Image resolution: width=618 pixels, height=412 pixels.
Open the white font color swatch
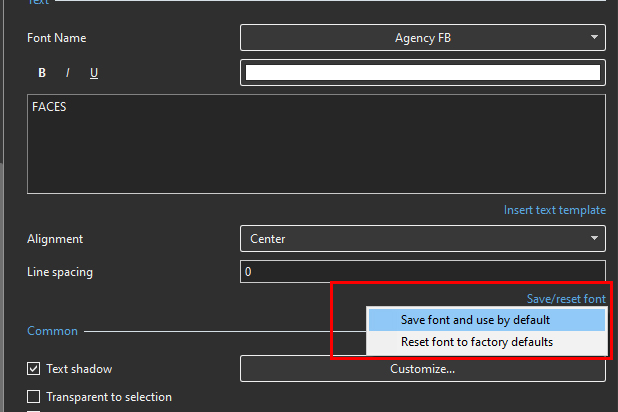(422, 72)
